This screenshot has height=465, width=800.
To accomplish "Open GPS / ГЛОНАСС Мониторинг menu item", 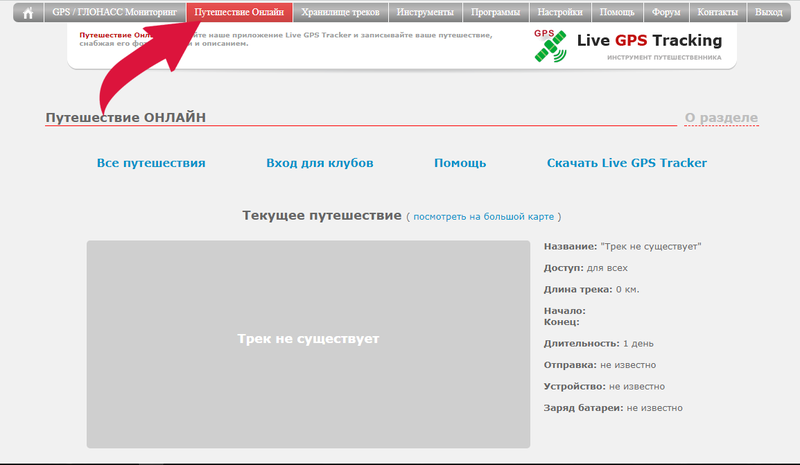I will (x=113, y=13).
